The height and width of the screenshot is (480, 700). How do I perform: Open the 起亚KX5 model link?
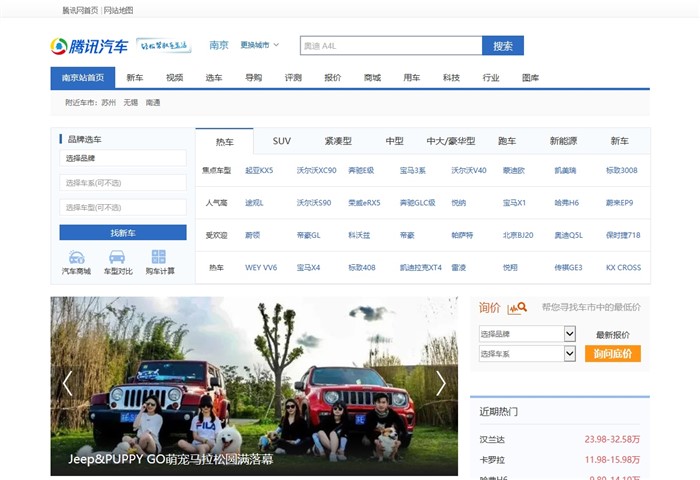pos(259,170)
